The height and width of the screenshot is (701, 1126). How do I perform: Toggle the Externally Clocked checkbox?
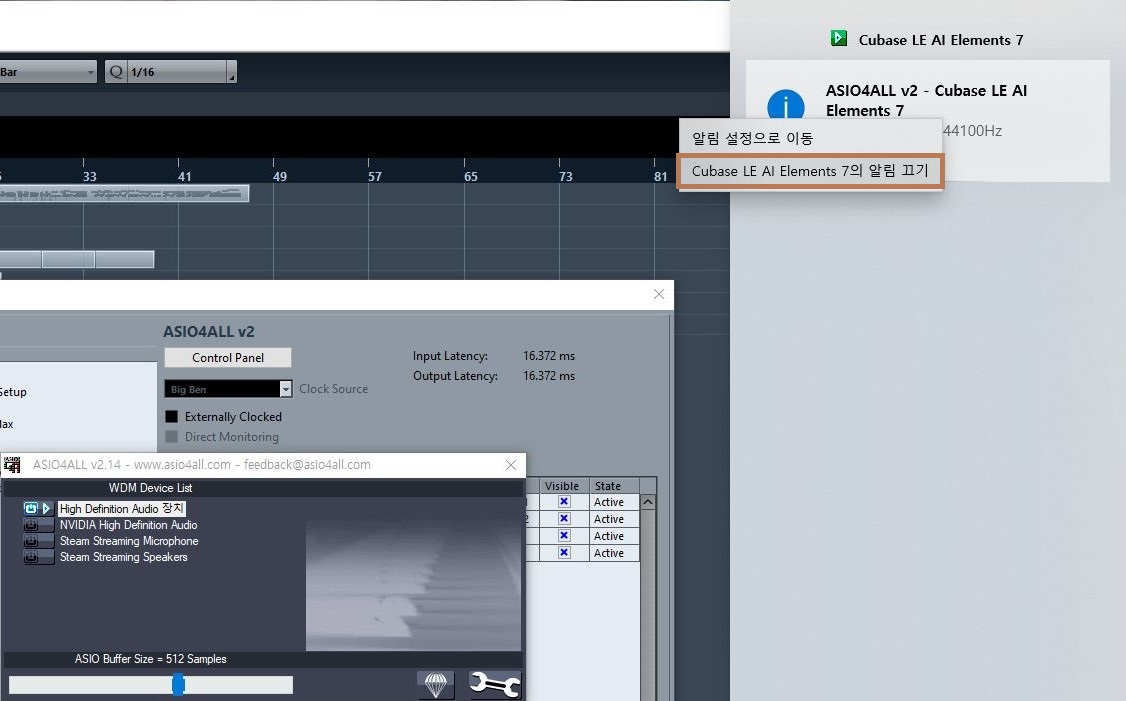click(172, 417)
